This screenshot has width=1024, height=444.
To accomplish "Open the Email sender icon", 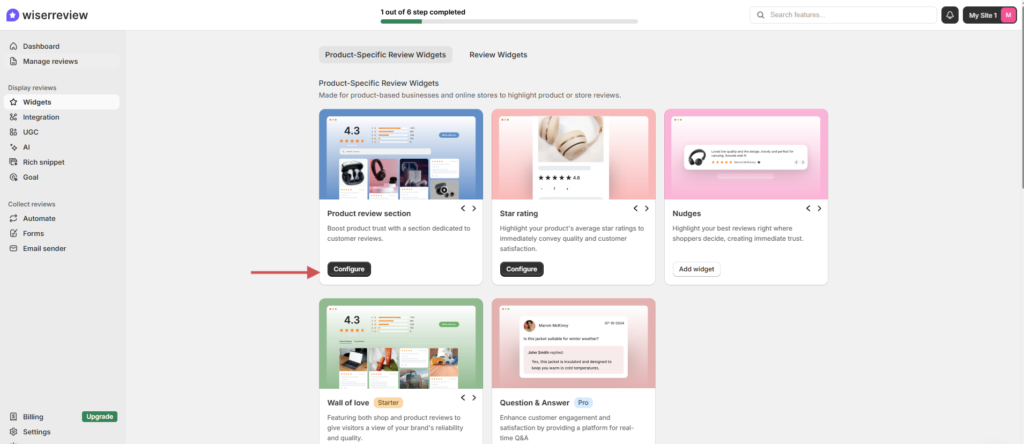I will click(x=13, y=248).
